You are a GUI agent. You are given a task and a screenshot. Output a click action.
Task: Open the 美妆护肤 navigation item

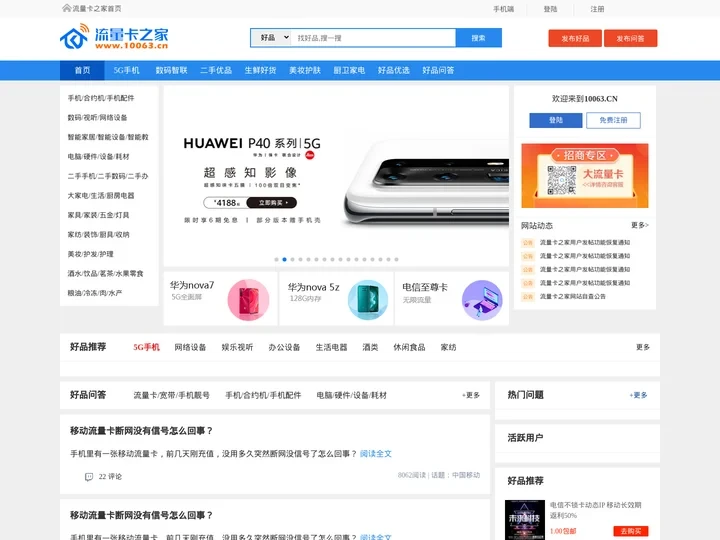point(305,70)
